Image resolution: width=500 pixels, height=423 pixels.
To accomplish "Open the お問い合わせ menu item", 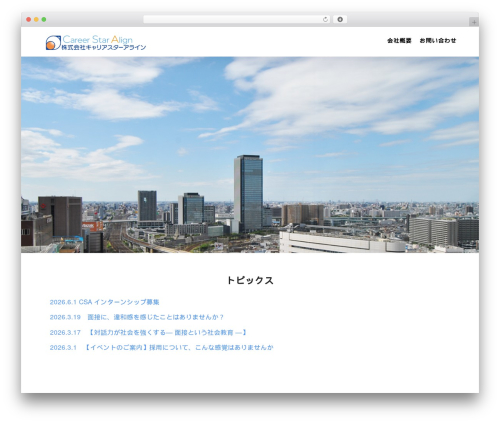I will tap(438, 41).
